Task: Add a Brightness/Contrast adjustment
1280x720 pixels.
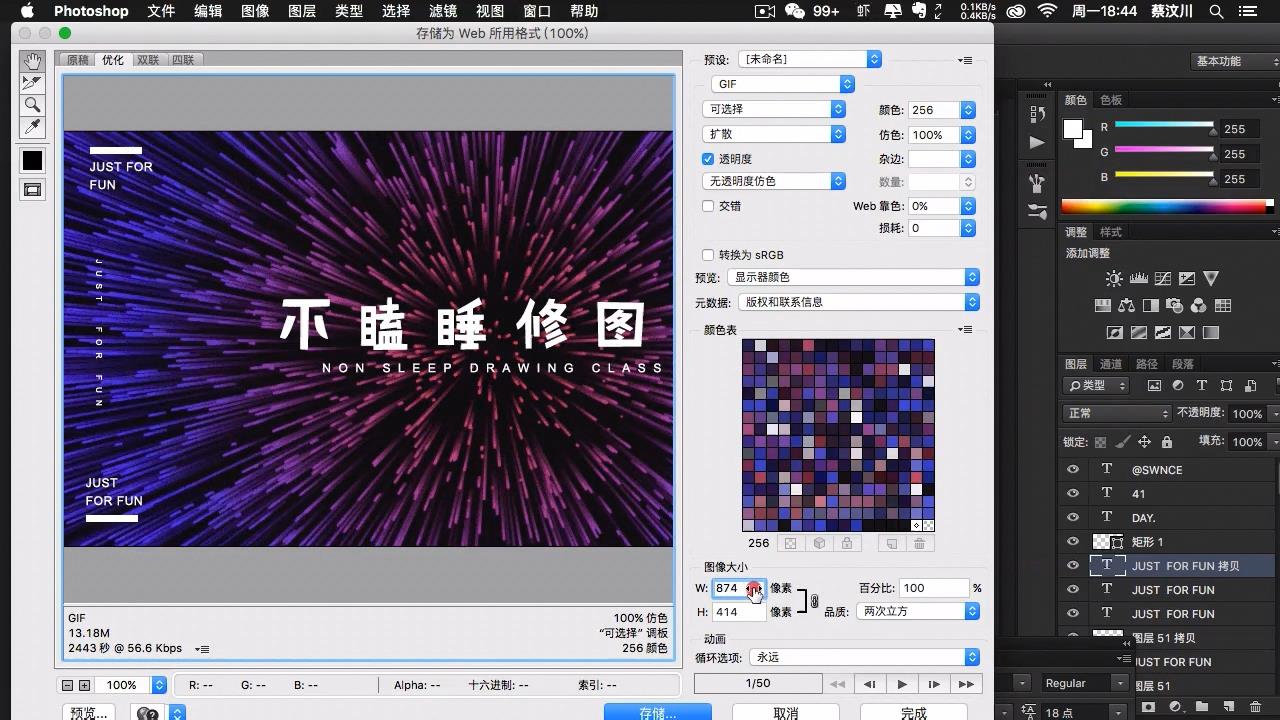Action: 1114,279
